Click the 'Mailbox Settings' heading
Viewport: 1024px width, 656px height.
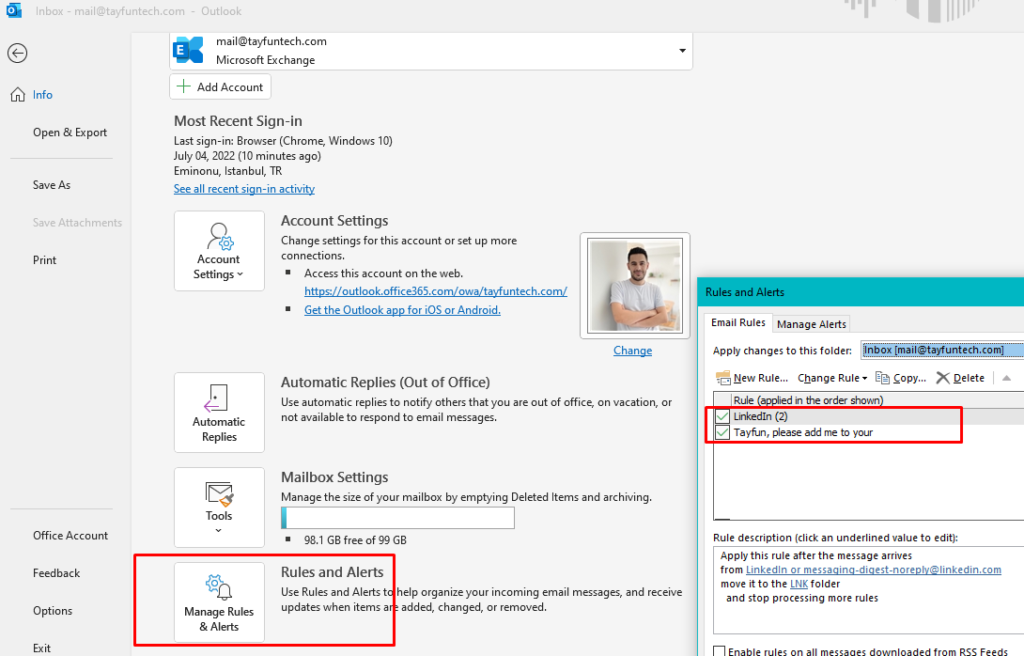[334, 477]
